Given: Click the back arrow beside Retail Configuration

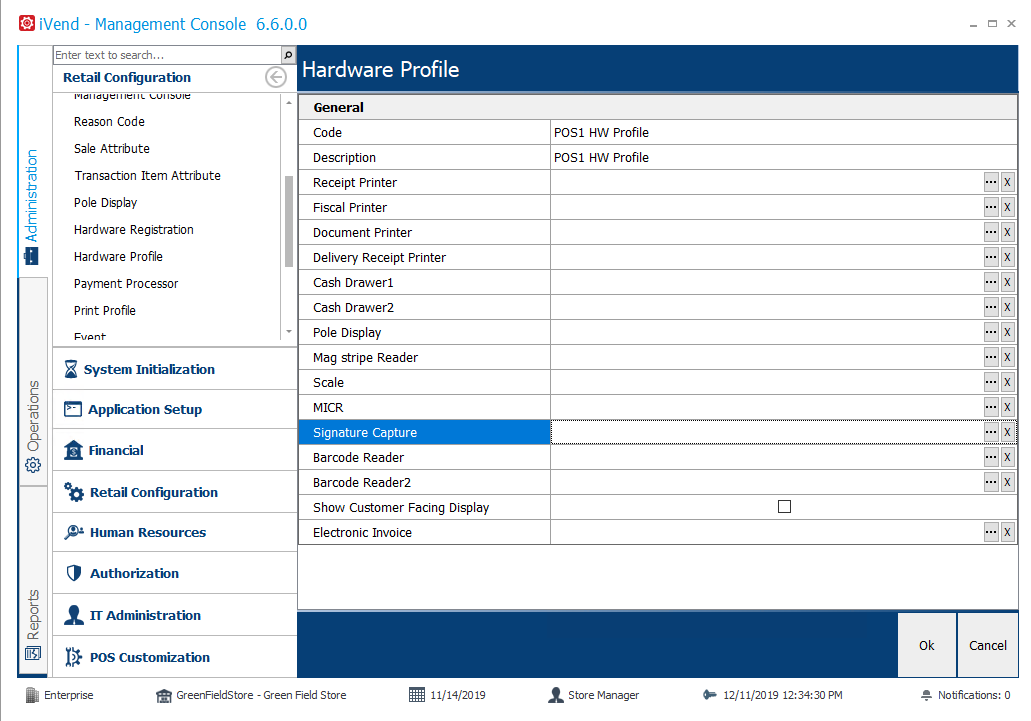Looking at the screenshot, I should 276,78.
